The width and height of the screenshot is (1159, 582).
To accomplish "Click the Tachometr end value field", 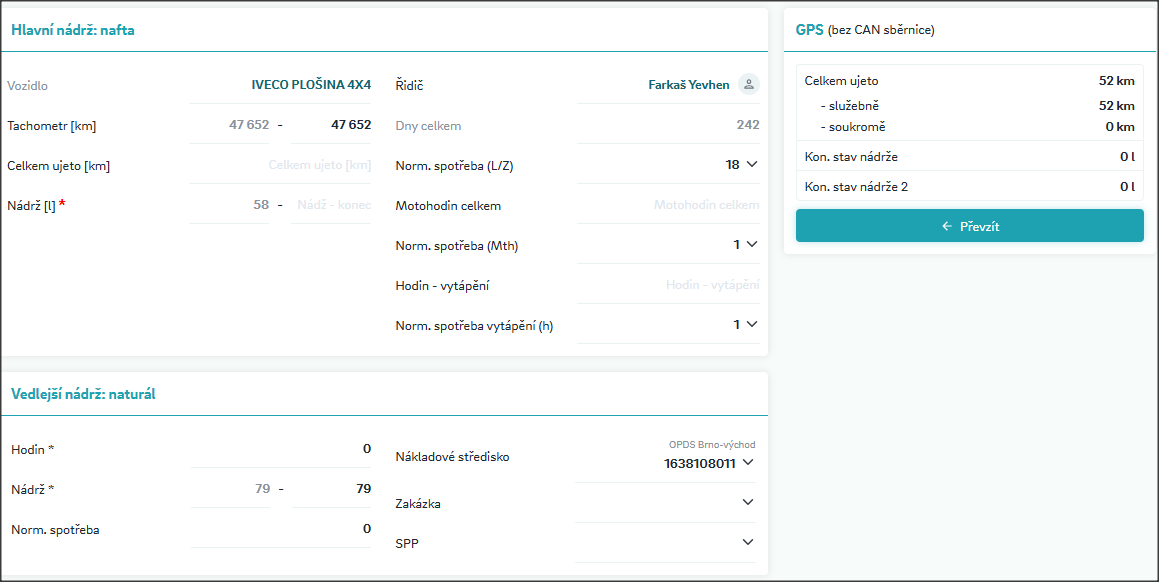I will tap(332, 125).
